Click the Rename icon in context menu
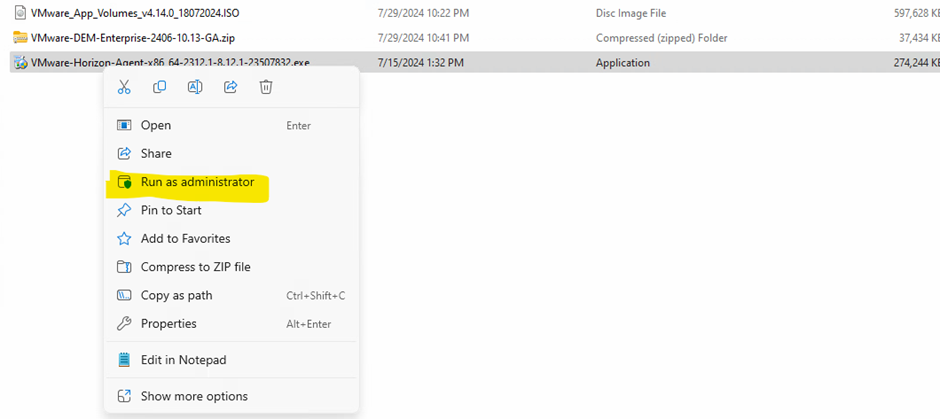Viewport: 940px width, 419px height. (195, 87)
